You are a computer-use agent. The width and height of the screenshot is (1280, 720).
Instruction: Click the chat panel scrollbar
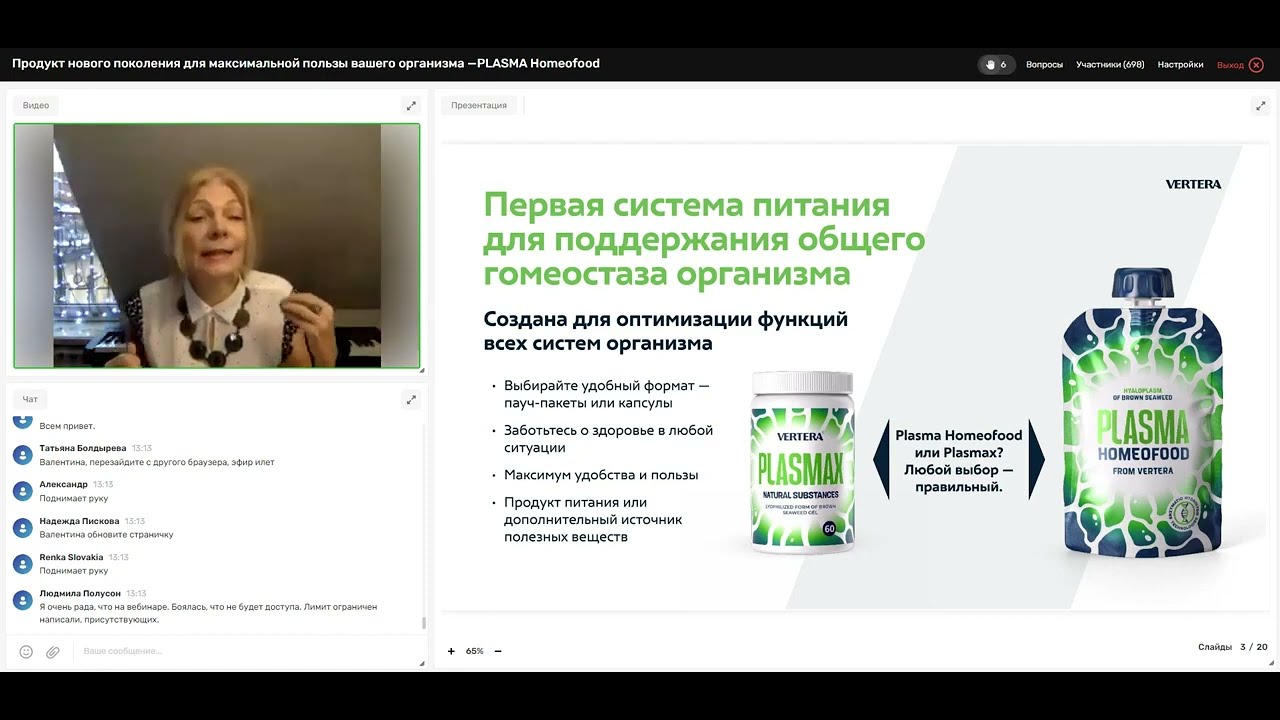tap(424, 623)
